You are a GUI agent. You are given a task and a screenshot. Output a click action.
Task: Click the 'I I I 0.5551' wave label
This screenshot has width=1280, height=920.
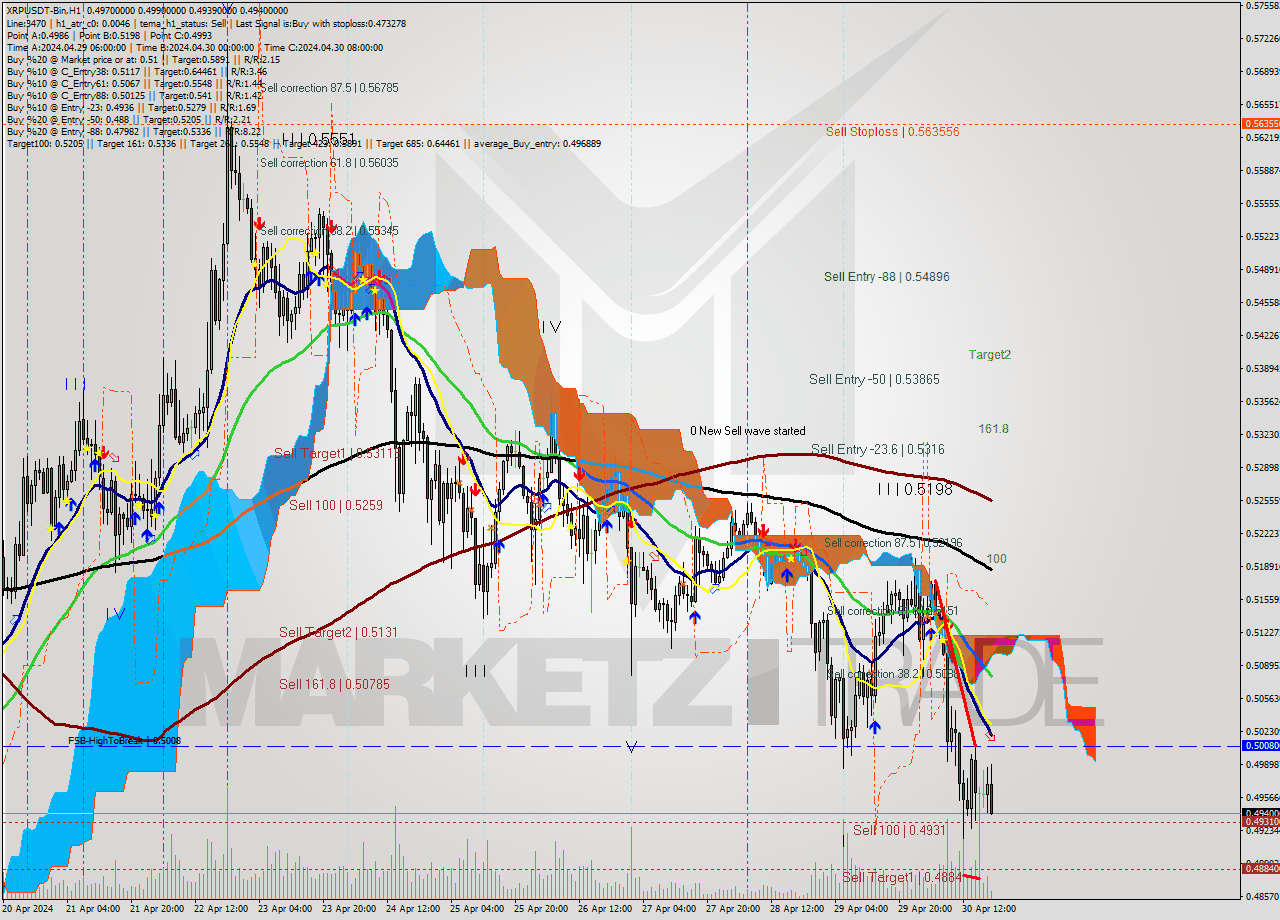pos(318,139)
